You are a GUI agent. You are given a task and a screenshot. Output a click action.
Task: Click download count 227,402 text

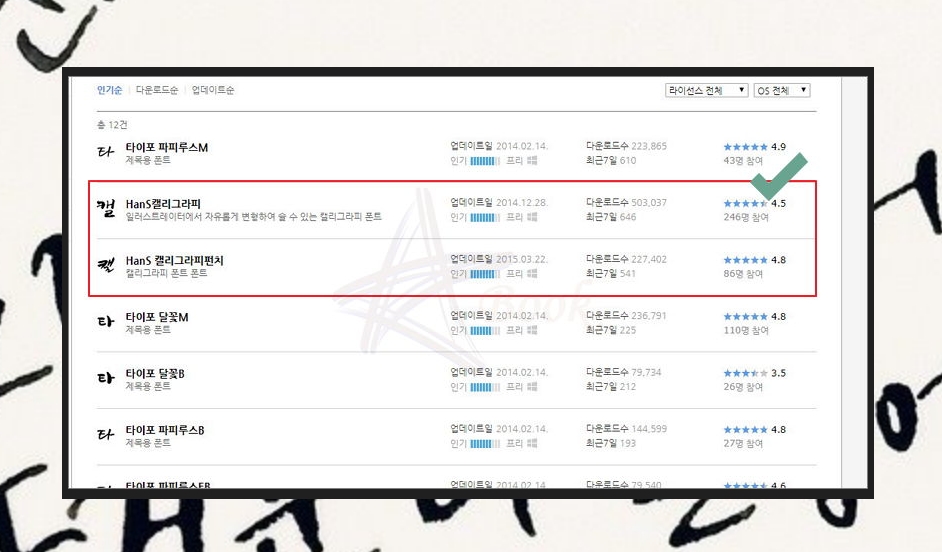(649, 259)
